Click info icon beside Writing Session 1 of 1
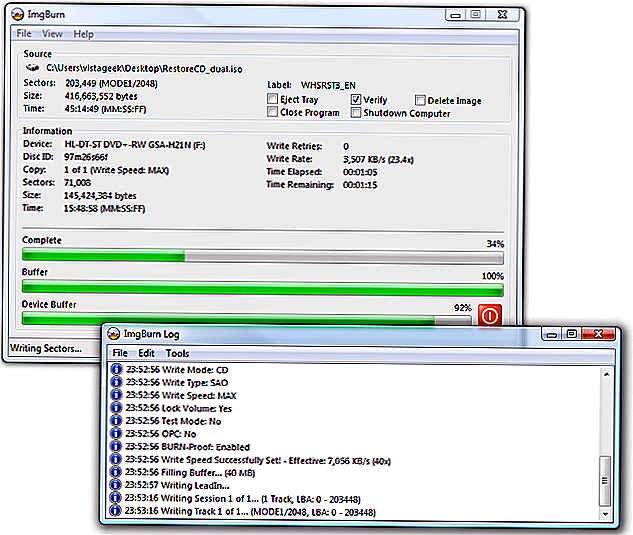This screenshot has height=535, width=633. click(x=116, y=498)
